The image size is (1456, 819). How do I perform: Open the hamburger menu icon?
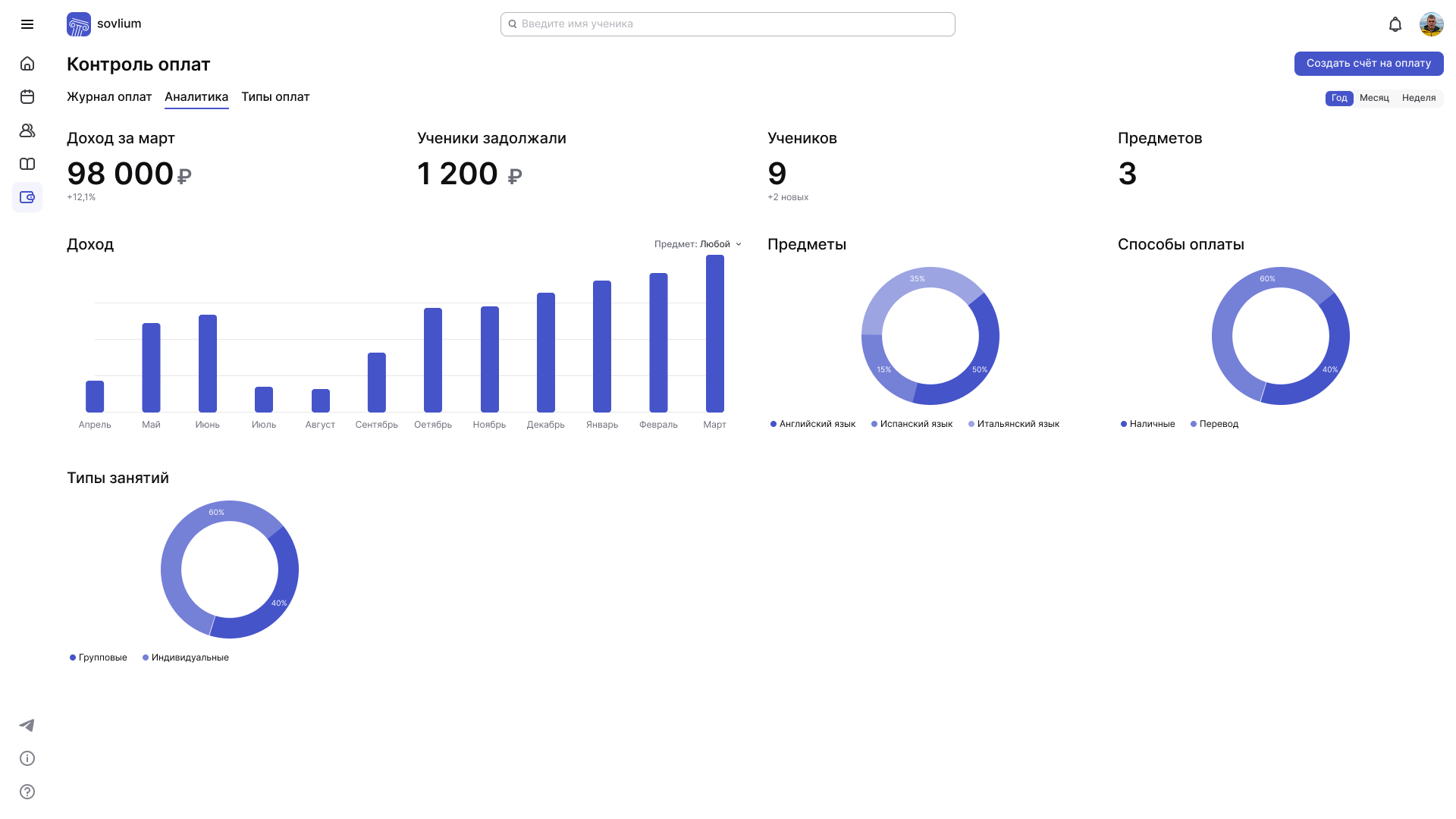27,24
